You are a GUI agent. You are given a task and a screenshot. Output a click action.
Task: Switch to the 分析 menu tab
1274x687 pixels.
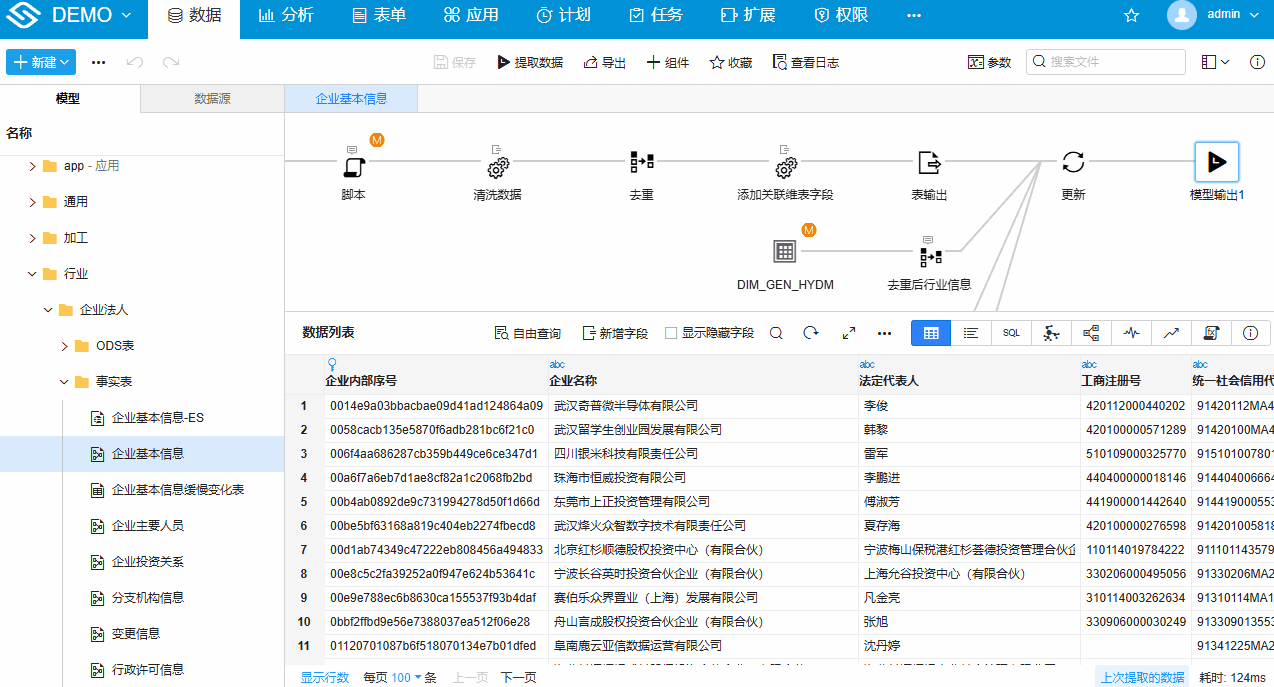click(x=287, y=15)
